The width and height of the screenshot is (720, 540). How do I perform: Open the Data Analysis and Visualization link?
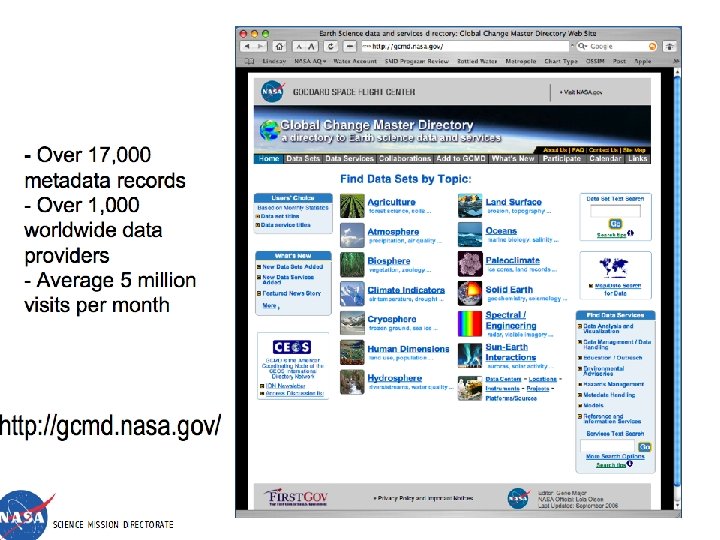(608, 328)
